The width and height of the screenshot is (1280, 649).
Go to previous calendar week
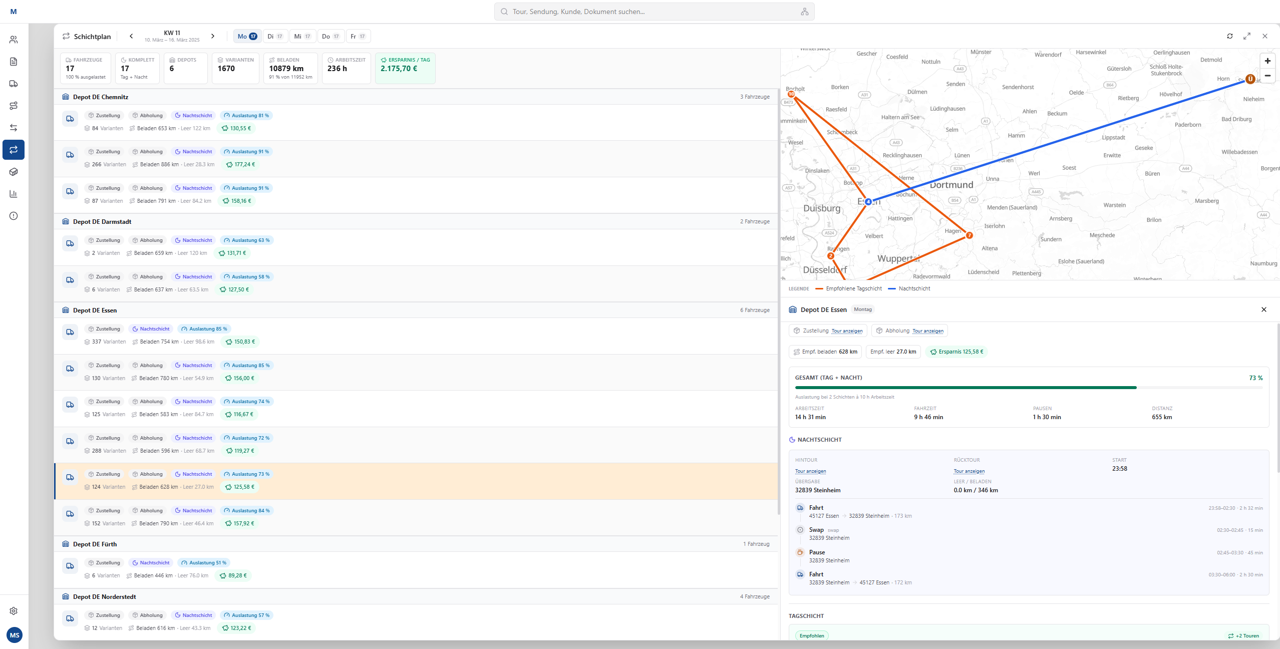click(131, 36)
